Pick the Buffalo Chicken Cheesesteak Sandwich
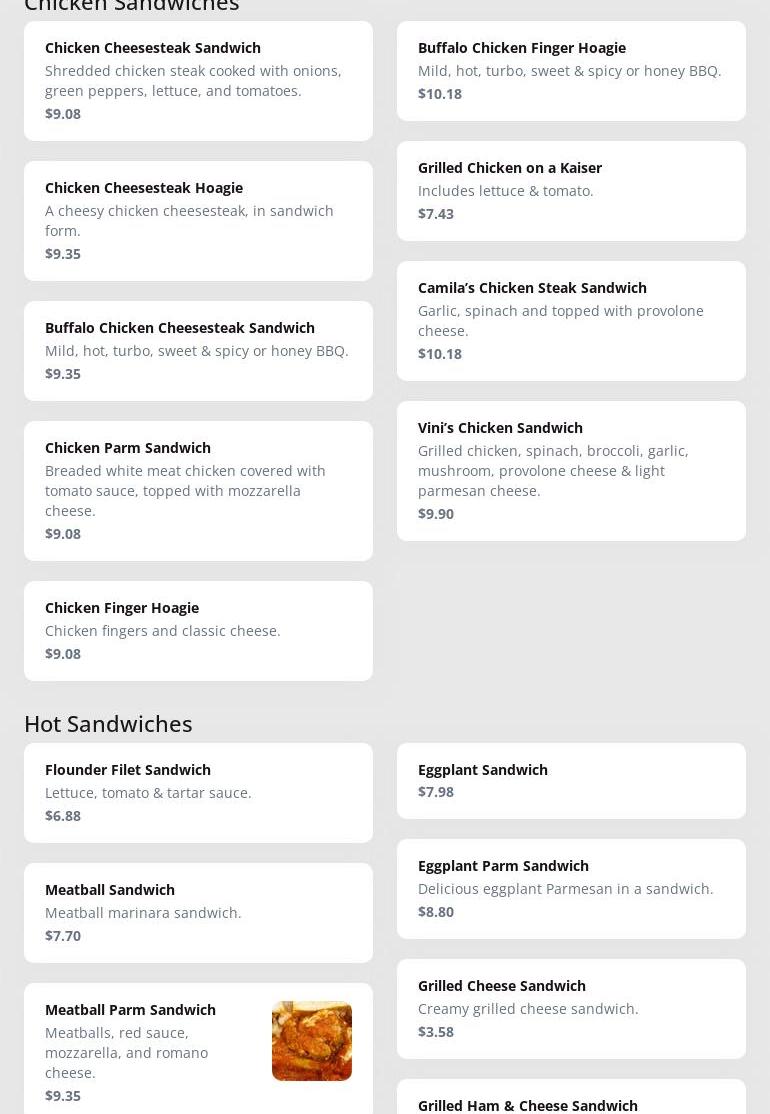The height and width of the screenshot is (1114, 770). 198,350
